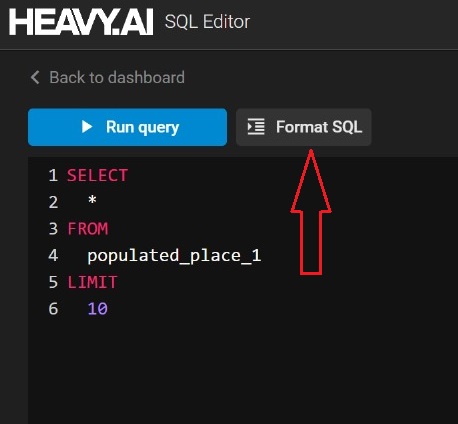Run the query with the blue button
The height and width of the screenshot is (424, 458).
[128, 127]
